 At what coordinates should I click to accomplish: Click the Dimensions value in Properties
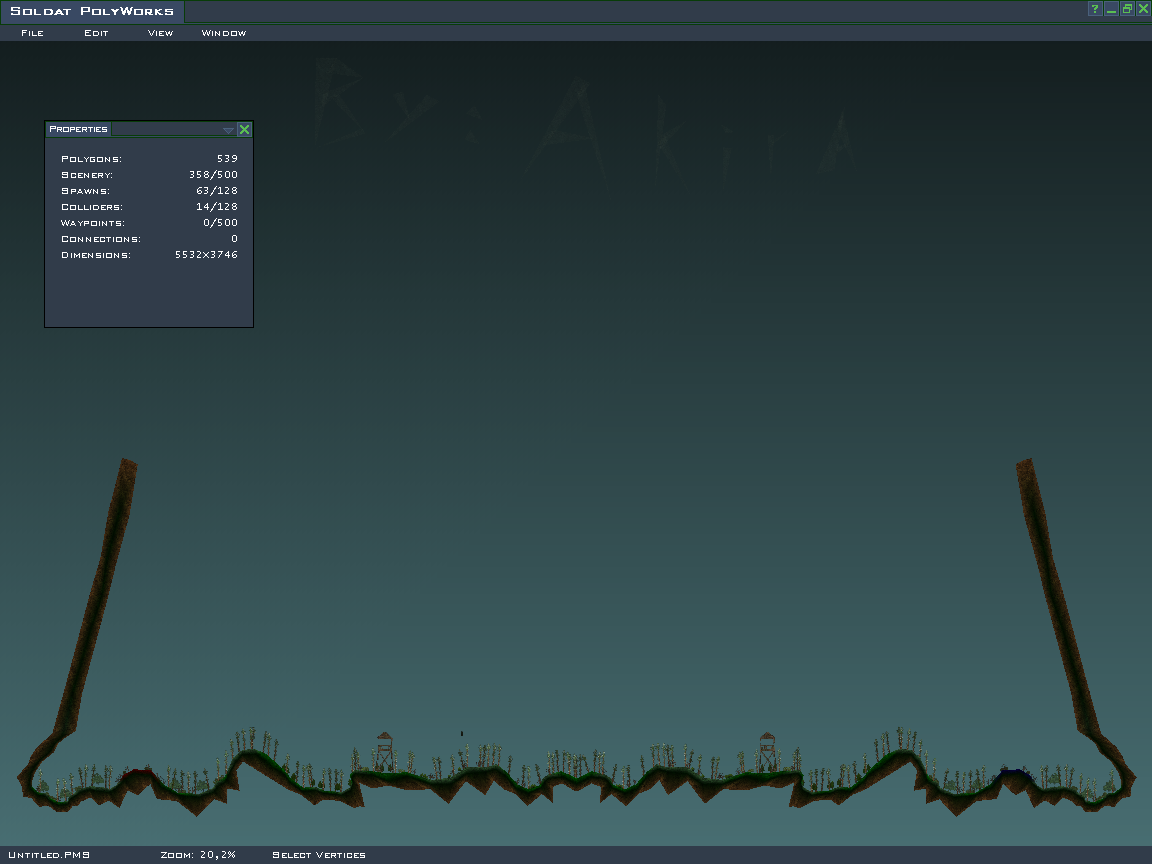pos(206,255)
